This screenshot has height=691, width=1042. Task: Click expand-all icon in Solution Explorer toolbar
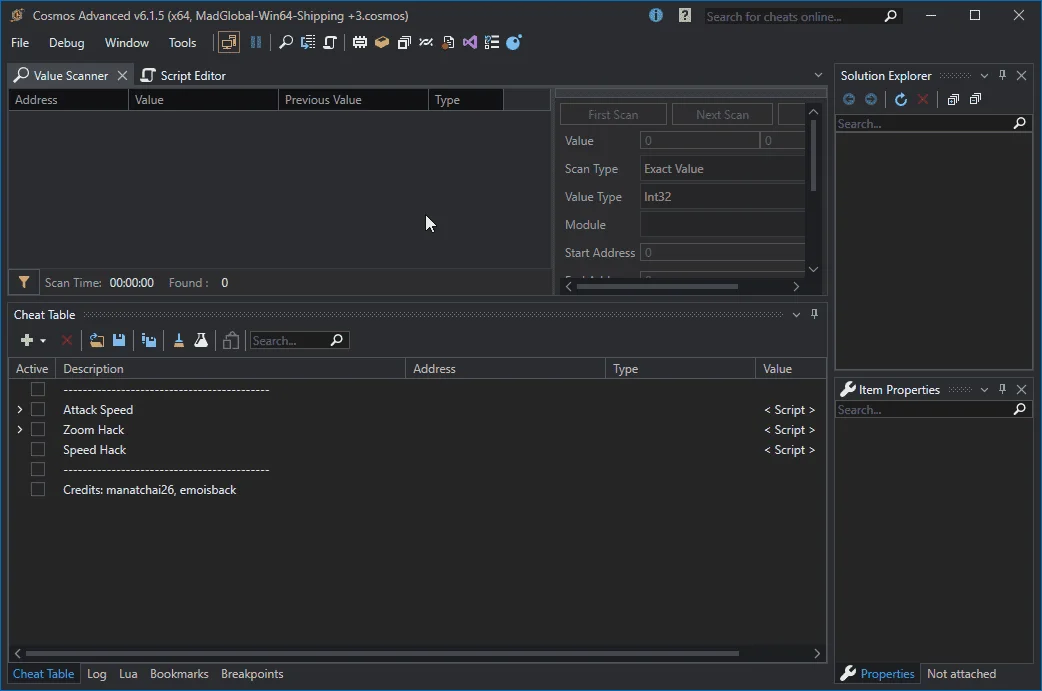(x=953, y=100)
